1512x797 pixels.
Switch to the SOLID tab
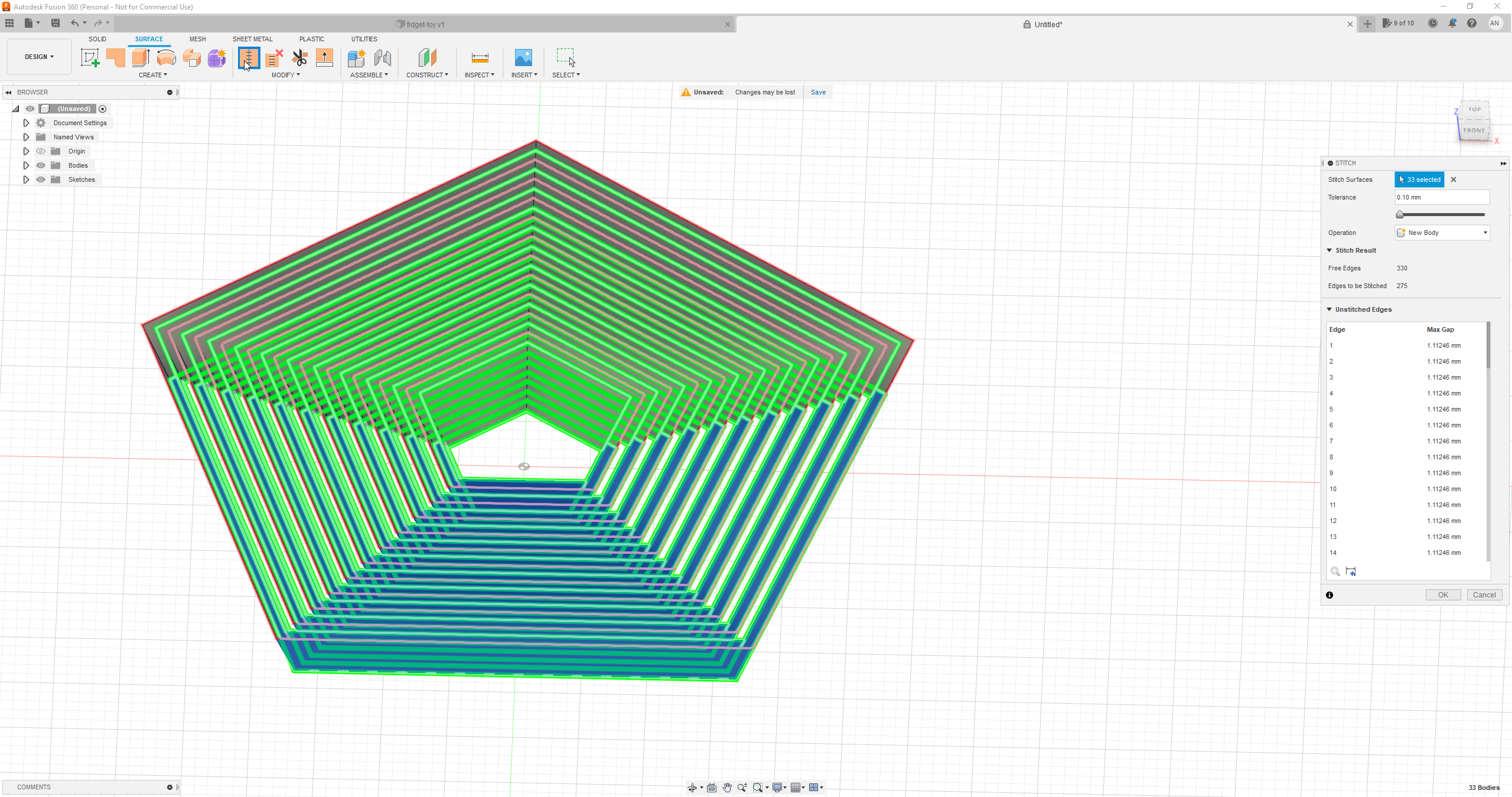pos(97,39)
